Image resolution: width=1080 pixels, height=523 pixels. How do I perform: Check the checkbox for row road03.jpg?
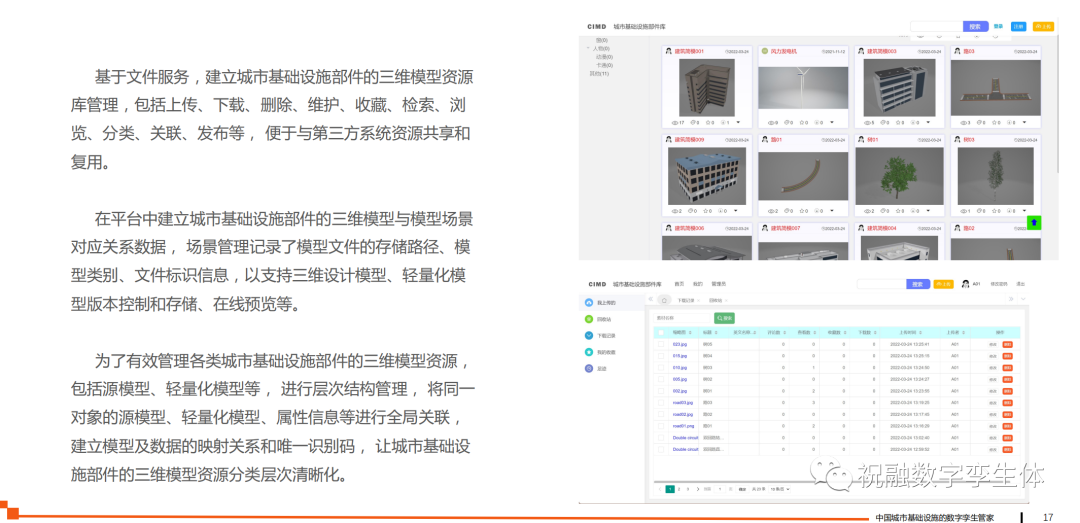(660, 402)
